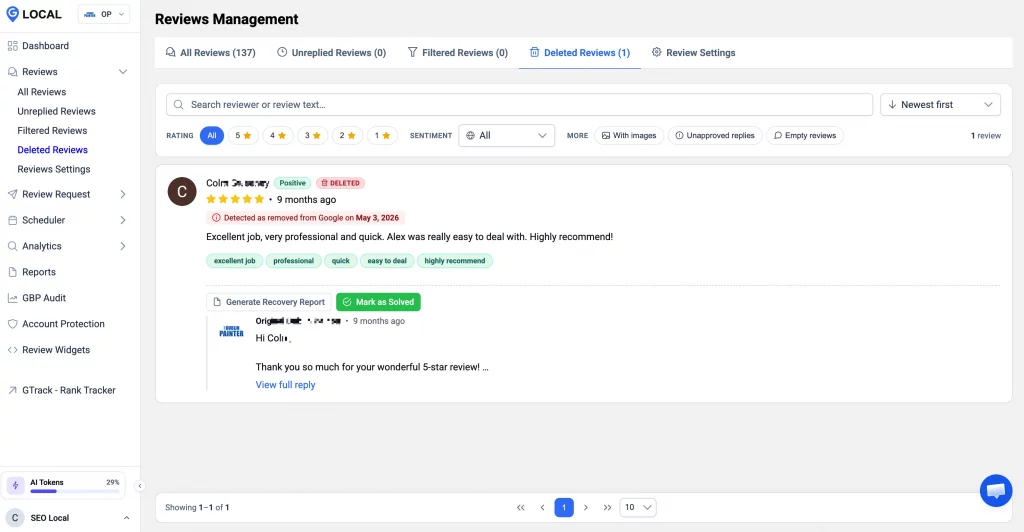The image size is (1024, 532).
Task: Toggle the With images filter
Action: [629, 136]
